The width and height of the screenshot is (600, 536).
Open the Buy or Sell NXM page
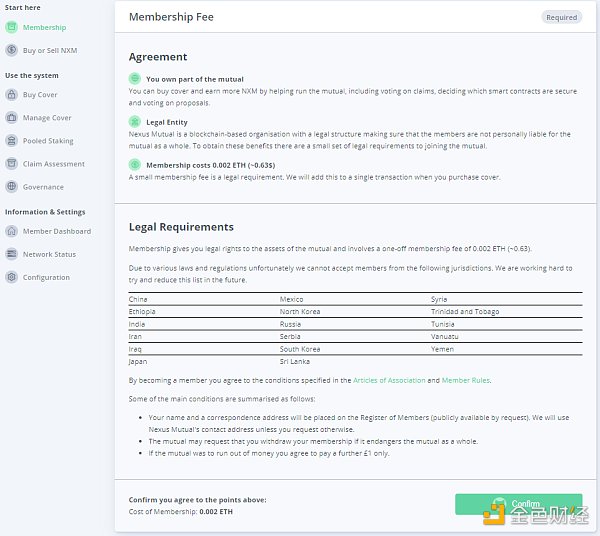pyautogui.click(x=50, y=51)
